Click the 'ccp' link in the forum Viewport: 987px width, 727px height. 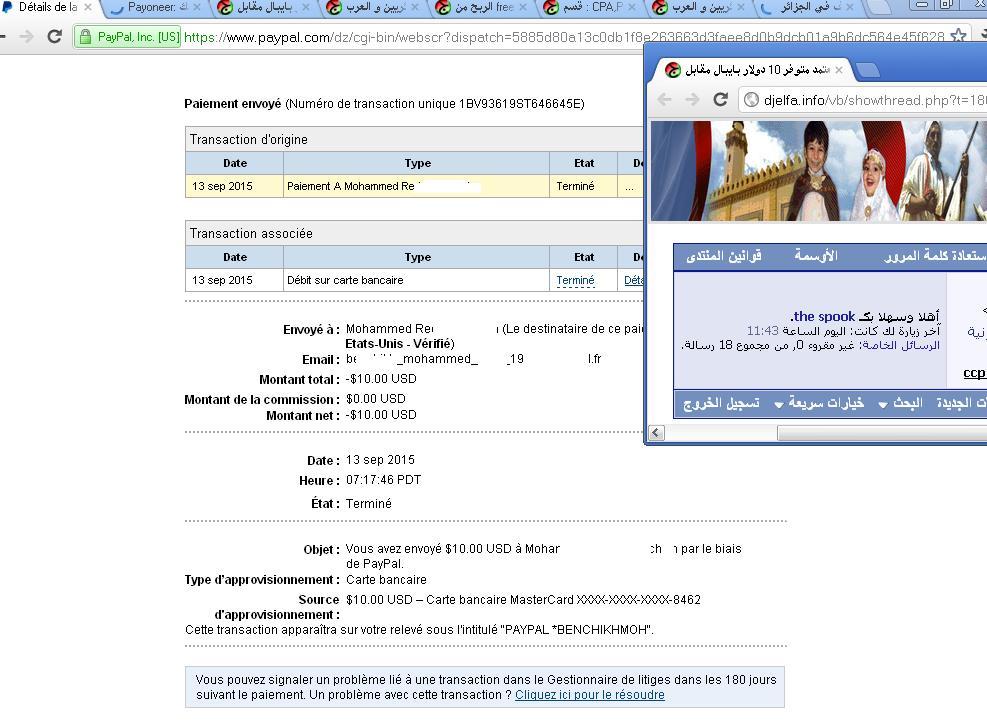pyautogui.click(x=974, y=373)
